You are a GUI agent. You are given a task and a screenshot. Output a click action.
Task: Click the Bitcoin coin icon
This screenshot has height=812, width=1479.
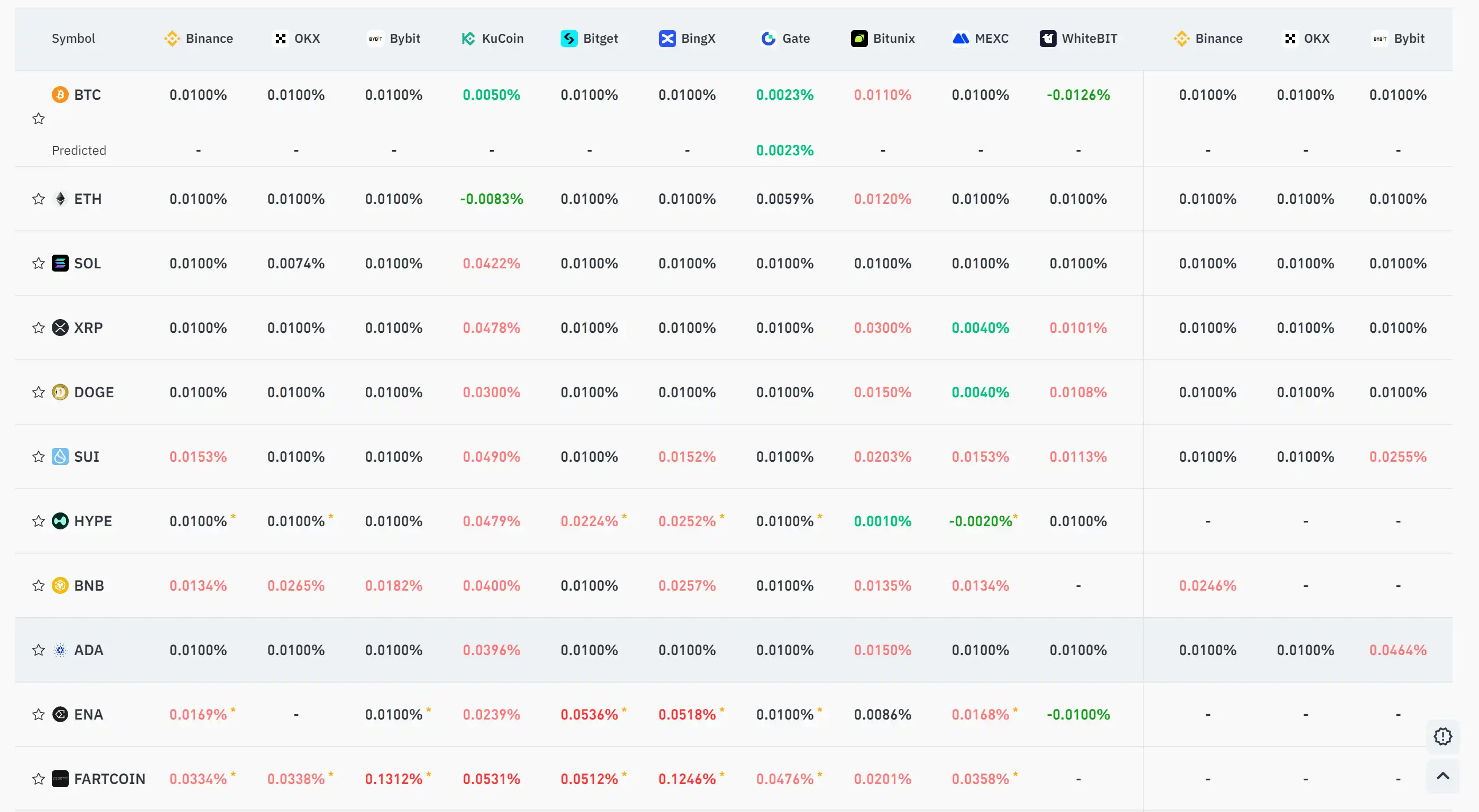[x=60, y=95]
